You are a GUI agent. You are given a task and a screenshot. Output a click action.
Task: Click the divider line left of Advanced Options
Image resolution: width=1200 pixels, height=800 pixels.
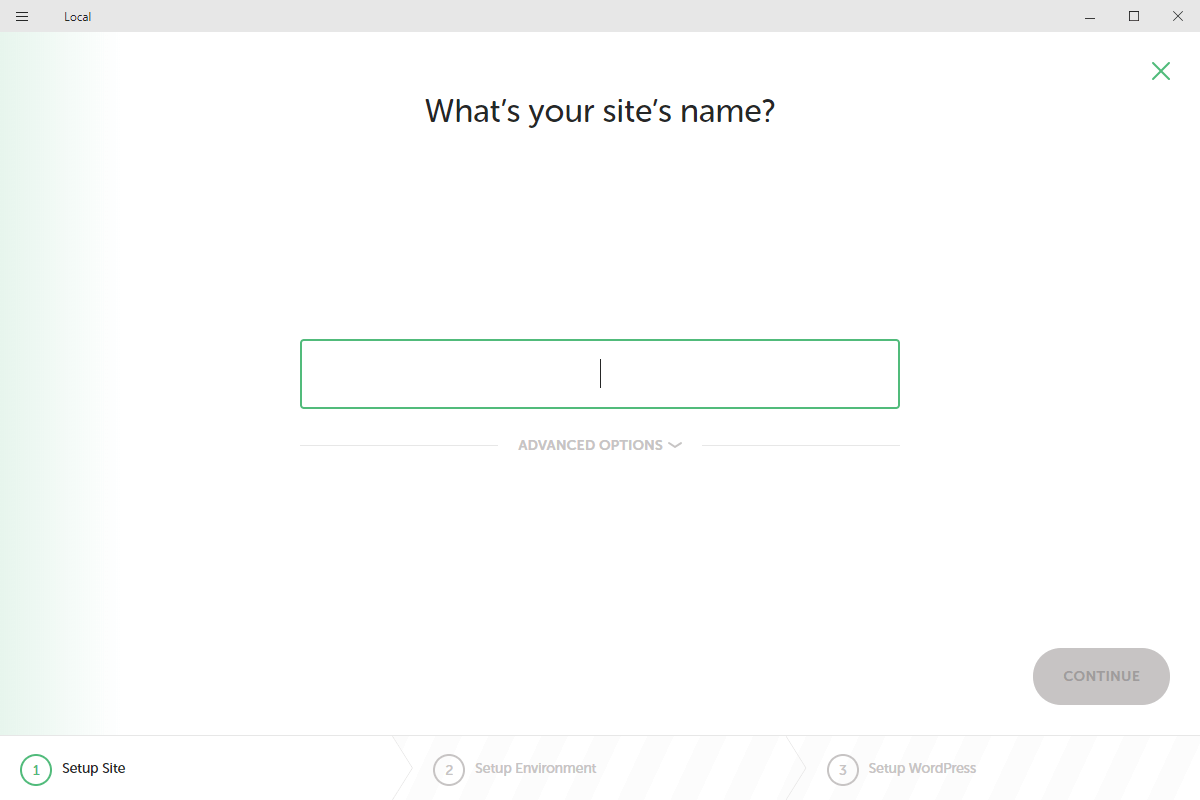coord(398,445)
